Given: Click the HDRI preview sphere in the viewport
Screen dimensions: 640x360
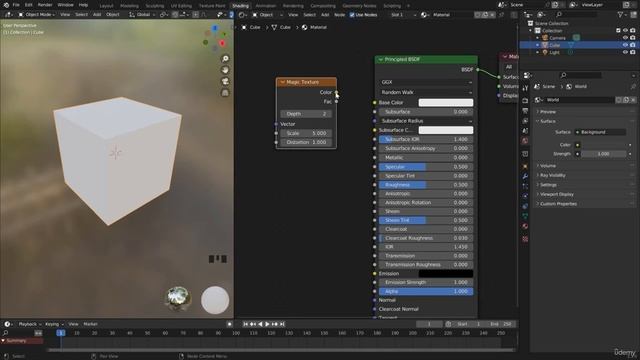Looking at the screenshot, I should (x=178, y=298).
